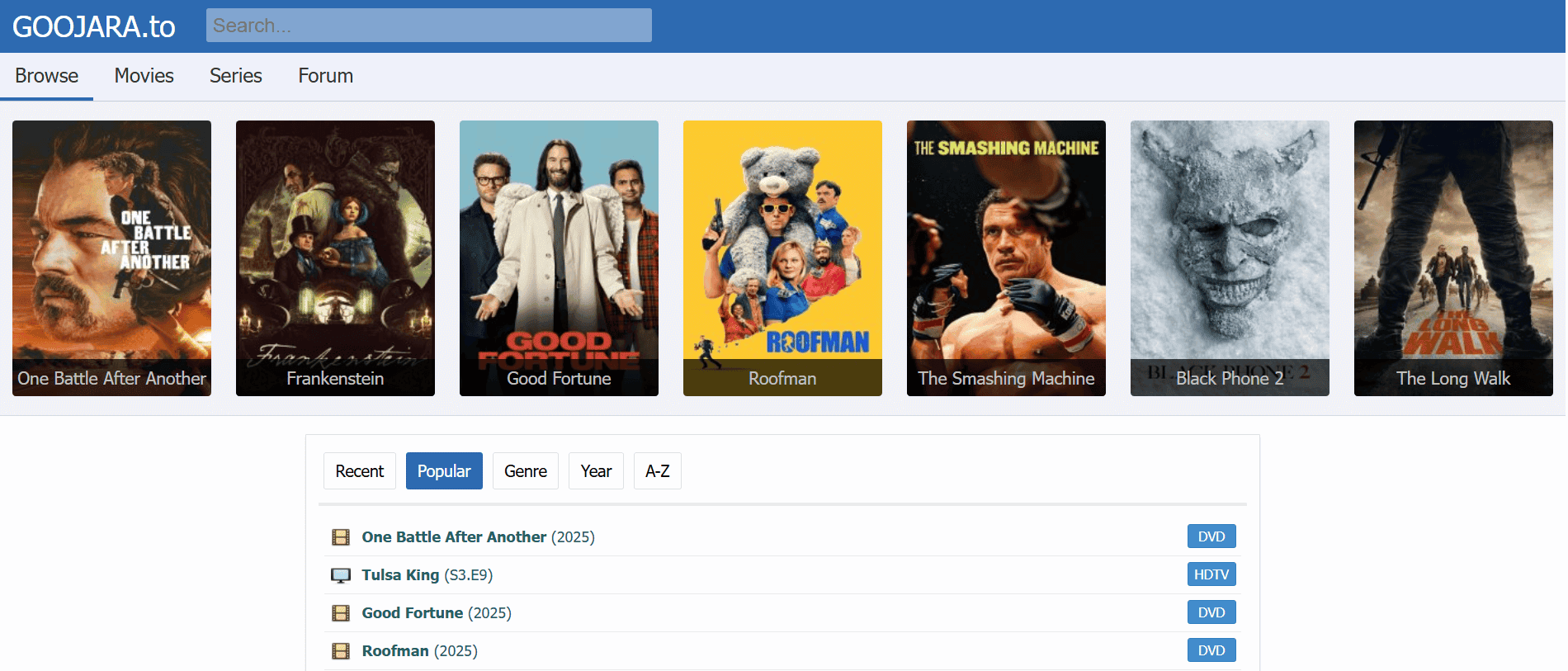Go to the GOOJARA.to site logo
The height and width of the screenshot is (671, 1568).
click(x=94, y=26)
